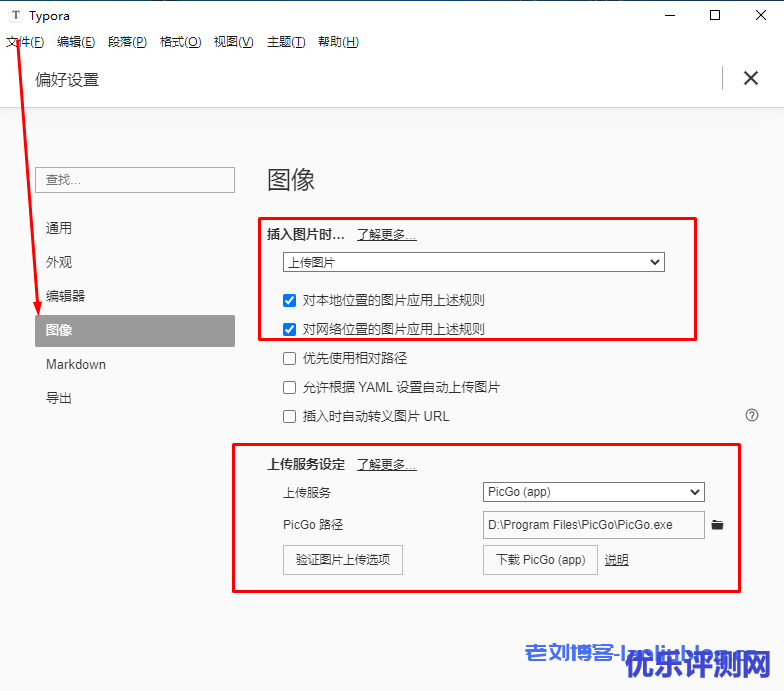Select 图像 settings category
The image size is (784, 691).
[x=135, y=330]
